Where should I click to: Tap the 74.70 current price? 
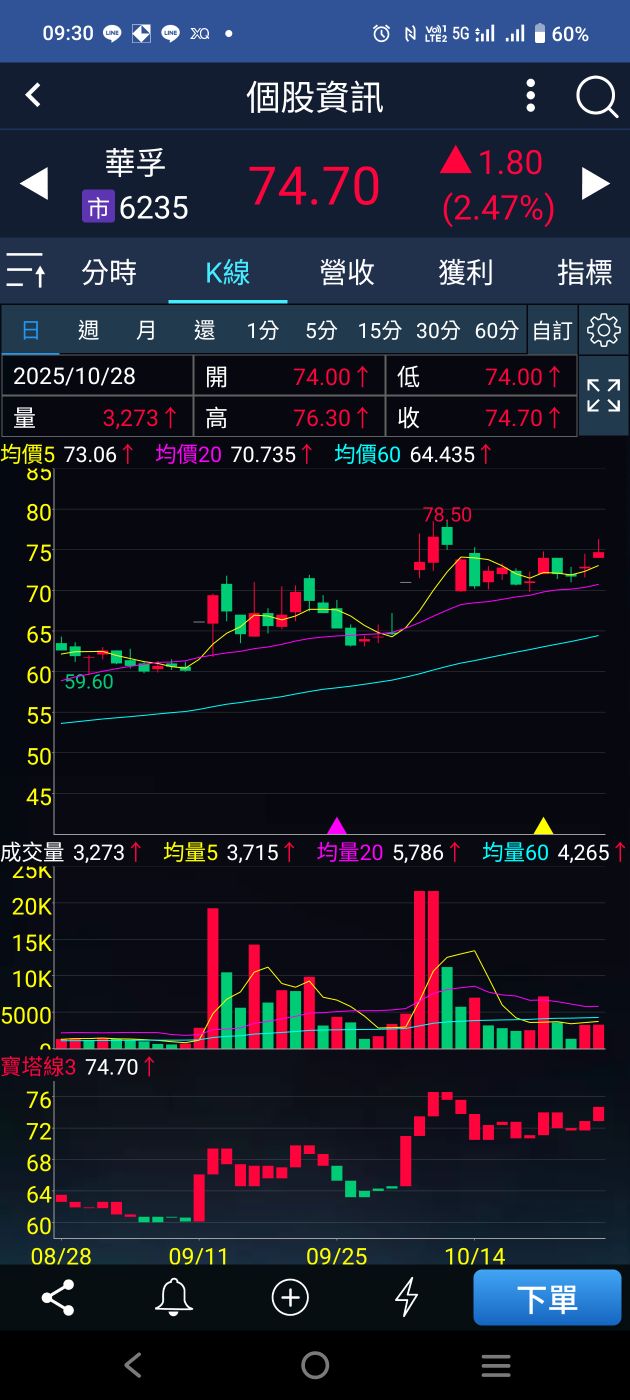(314, 186)
